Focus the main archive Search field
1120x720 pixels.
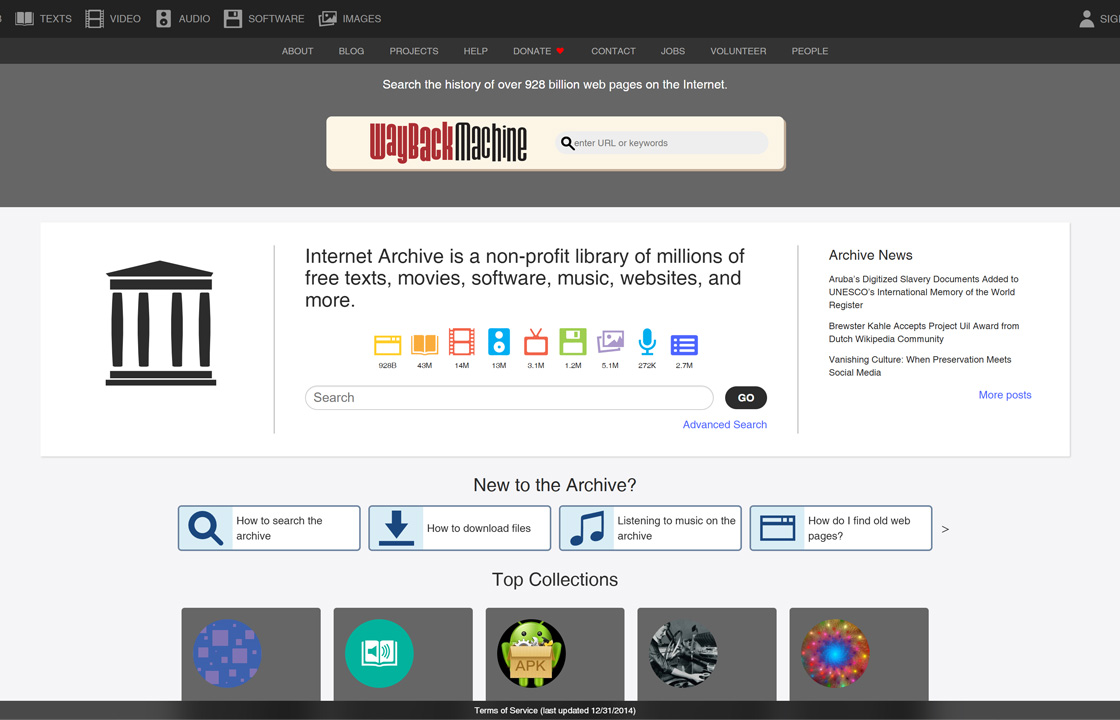(x=509, y=398)
